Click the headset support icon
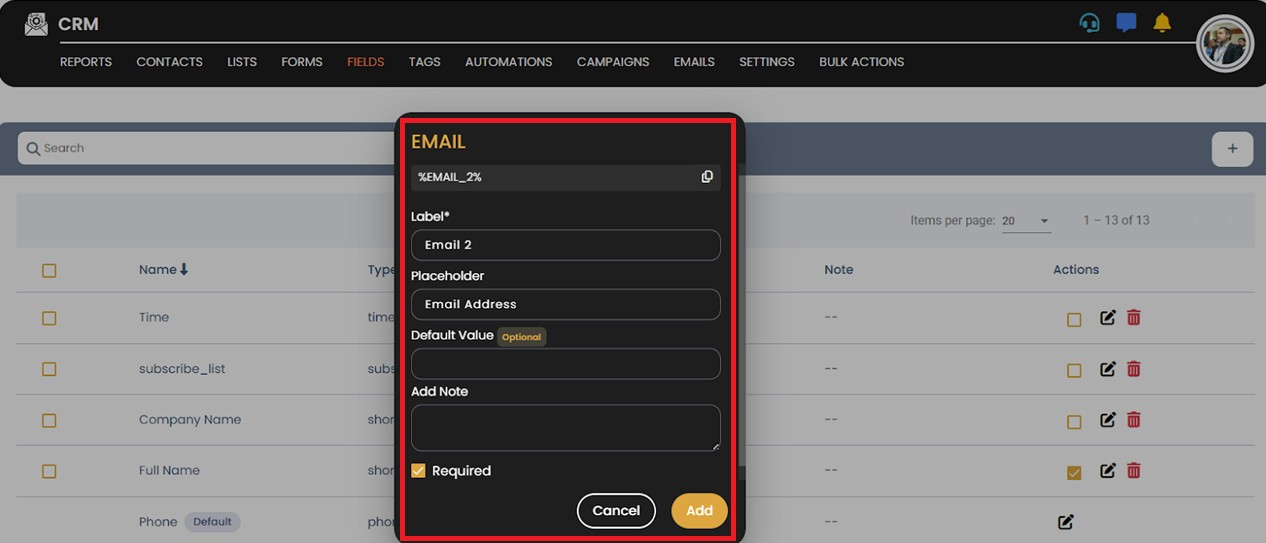 point(1089,23)
